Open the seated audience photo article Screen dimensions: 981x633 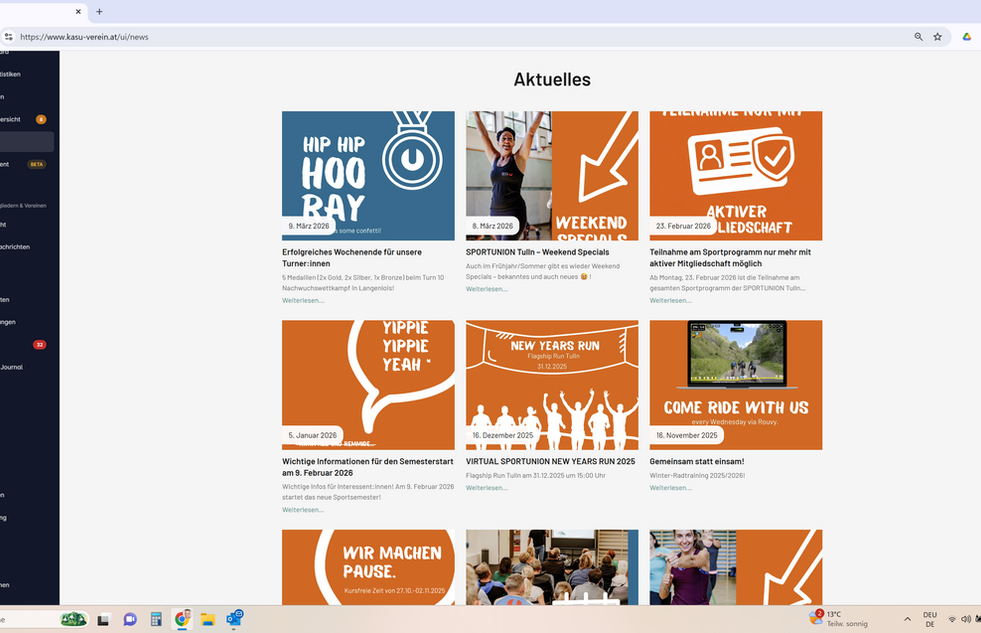click(552, 567)
